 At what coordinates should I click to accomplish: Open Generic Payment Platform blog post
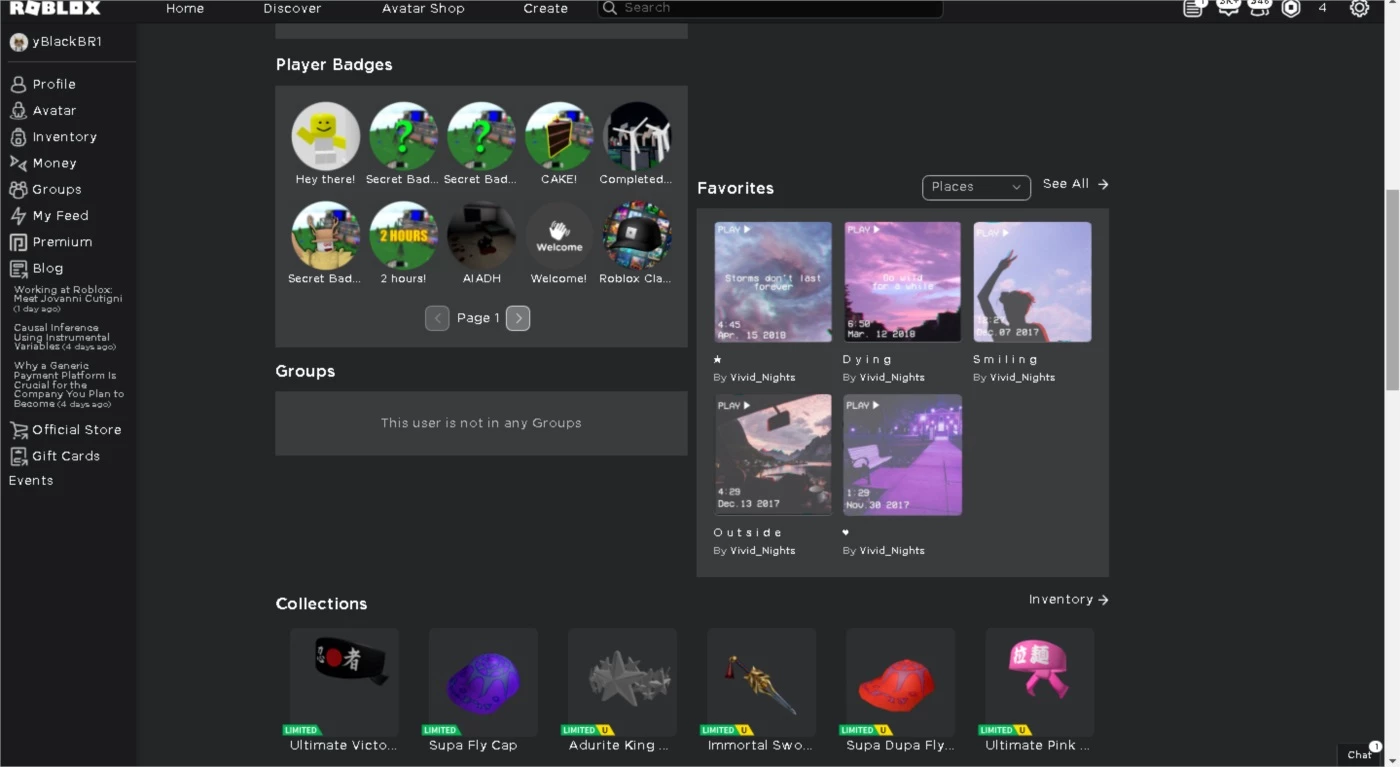coord(69,385)
